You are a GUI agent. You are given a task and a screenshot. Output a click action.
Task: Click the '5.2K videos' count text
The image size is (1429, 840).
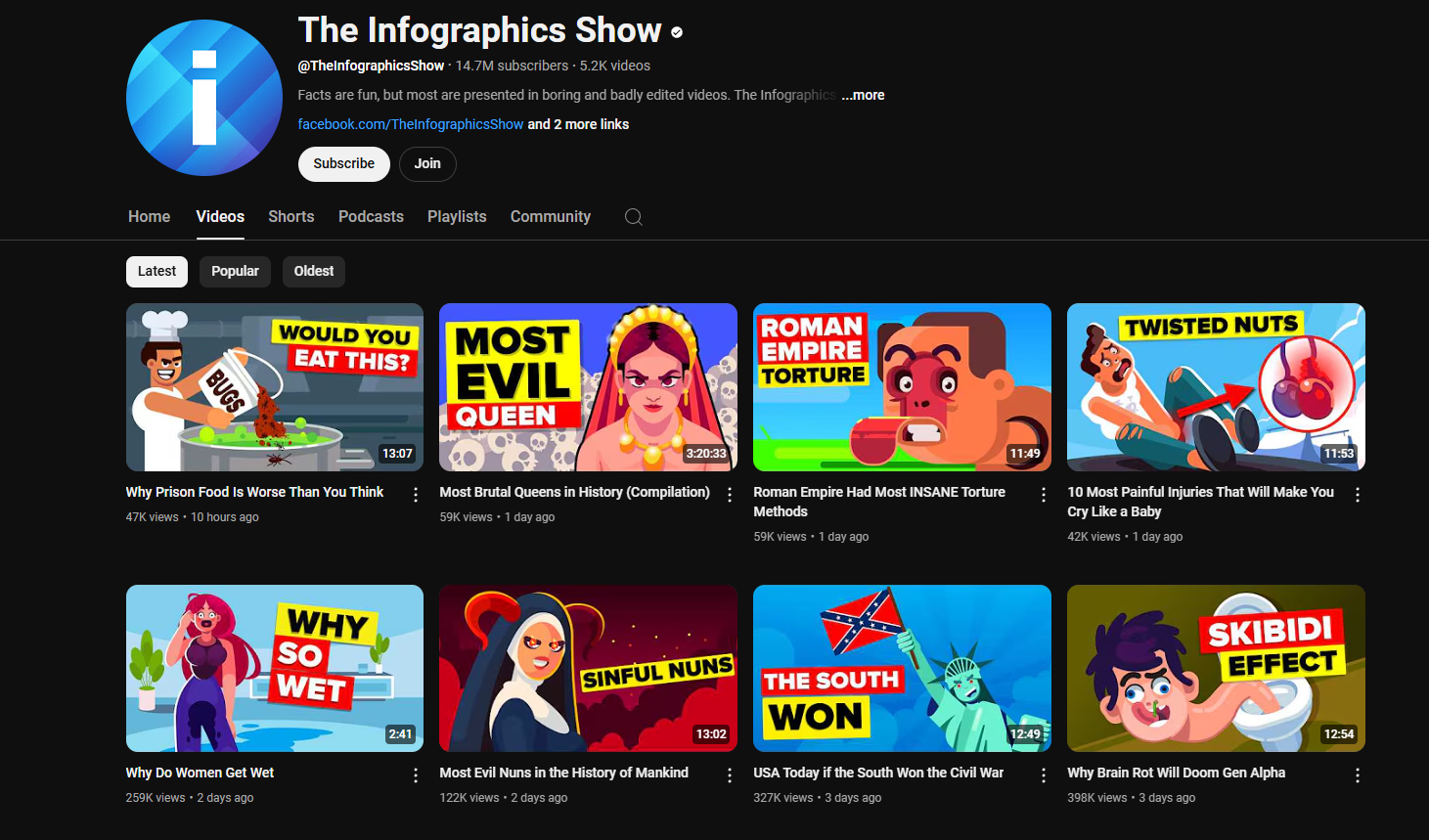(x=615, y=66)
